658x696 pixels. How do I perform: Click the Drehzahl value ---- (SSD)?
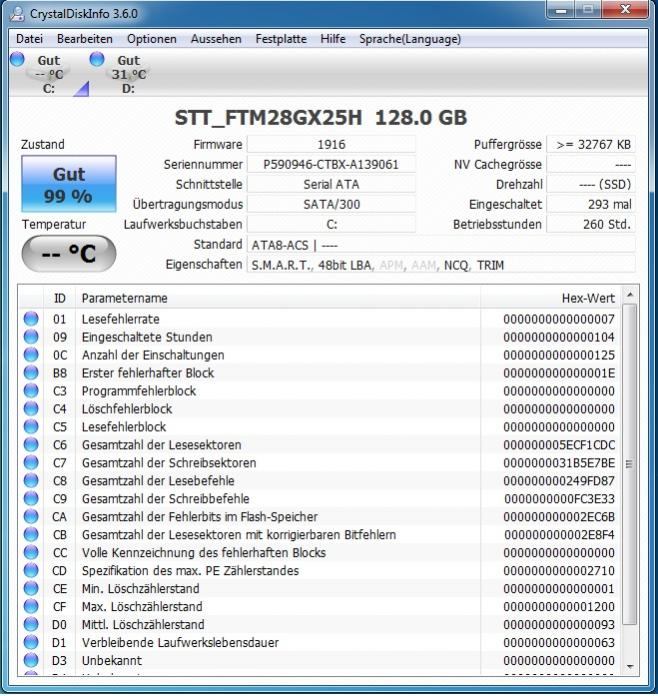pyautogui.click(x=591, y=185)
